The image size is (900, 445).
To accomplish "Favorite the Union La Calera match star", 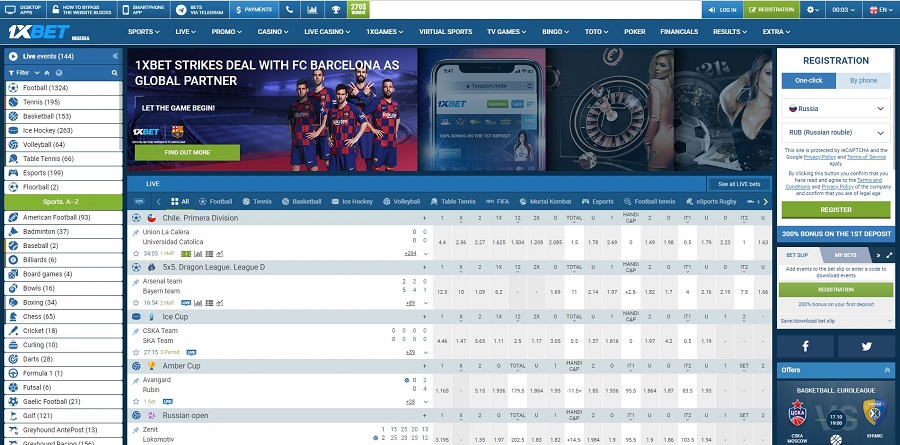I will click(x=136, y=253).
